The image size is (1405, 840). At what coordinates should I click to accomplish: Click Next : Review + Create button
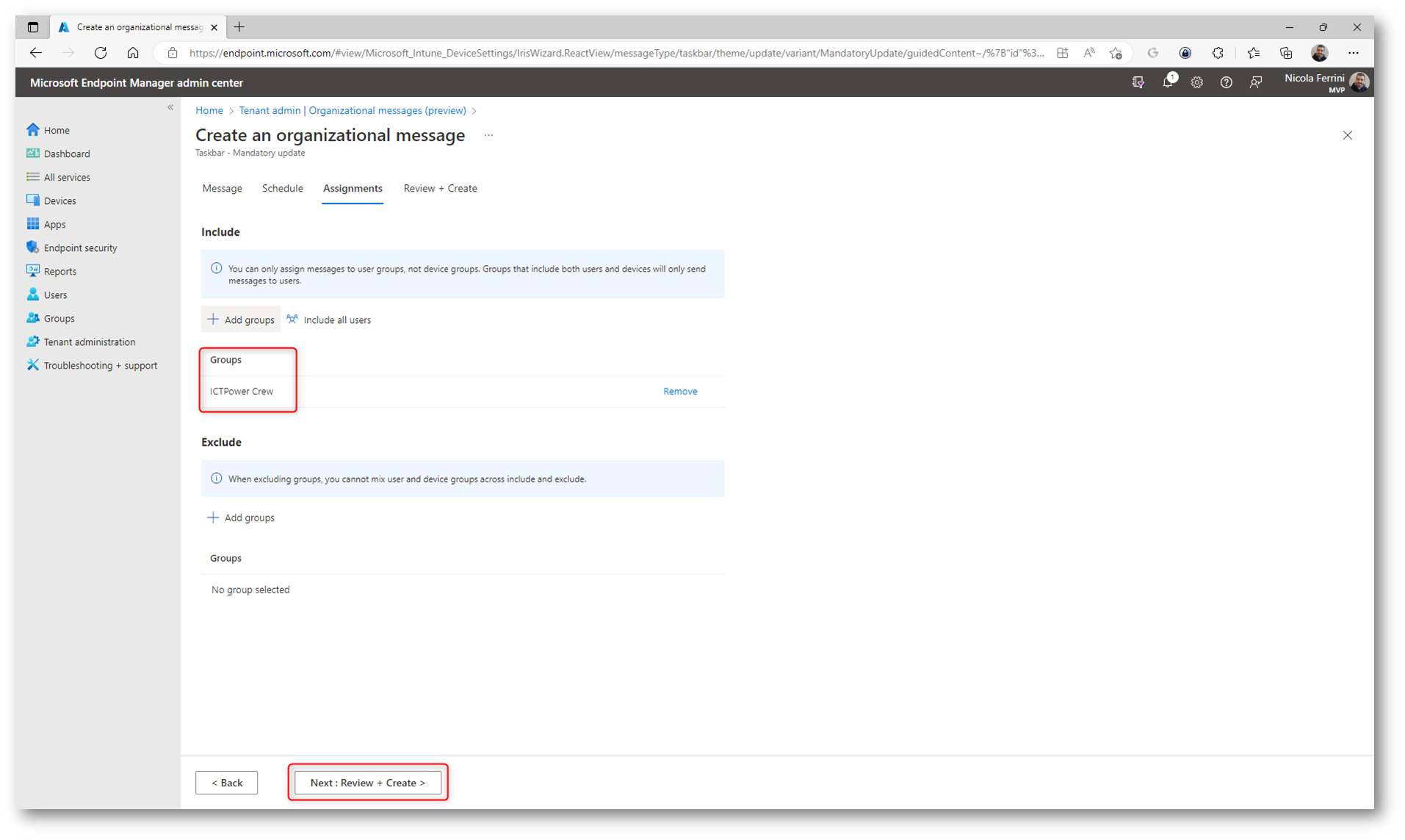click(x=367, y=783)
